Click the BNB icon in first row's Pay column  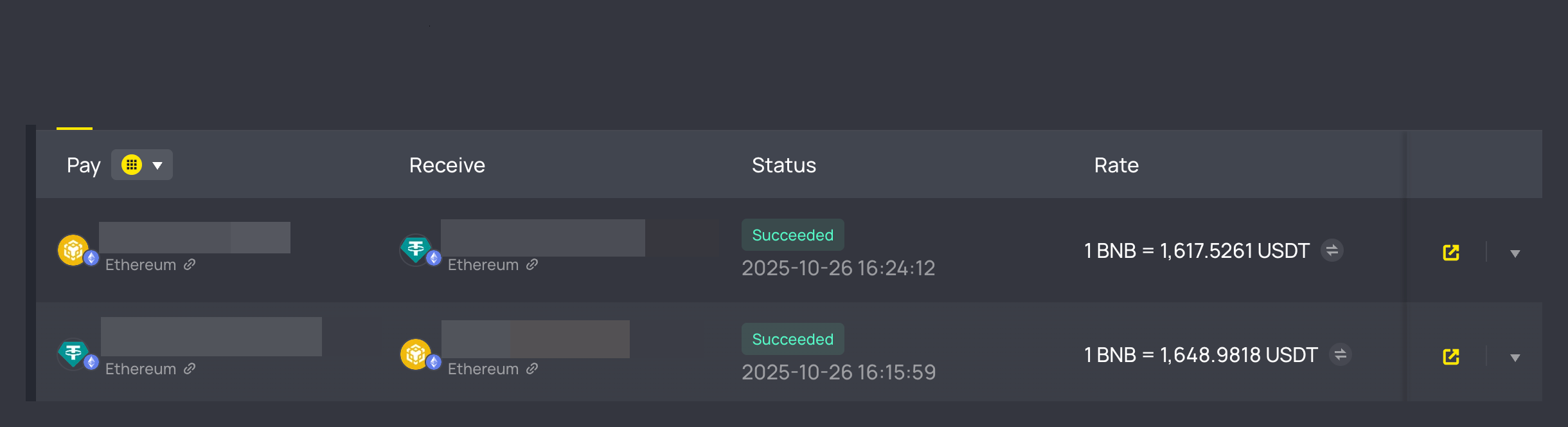(x=73, y=250)
